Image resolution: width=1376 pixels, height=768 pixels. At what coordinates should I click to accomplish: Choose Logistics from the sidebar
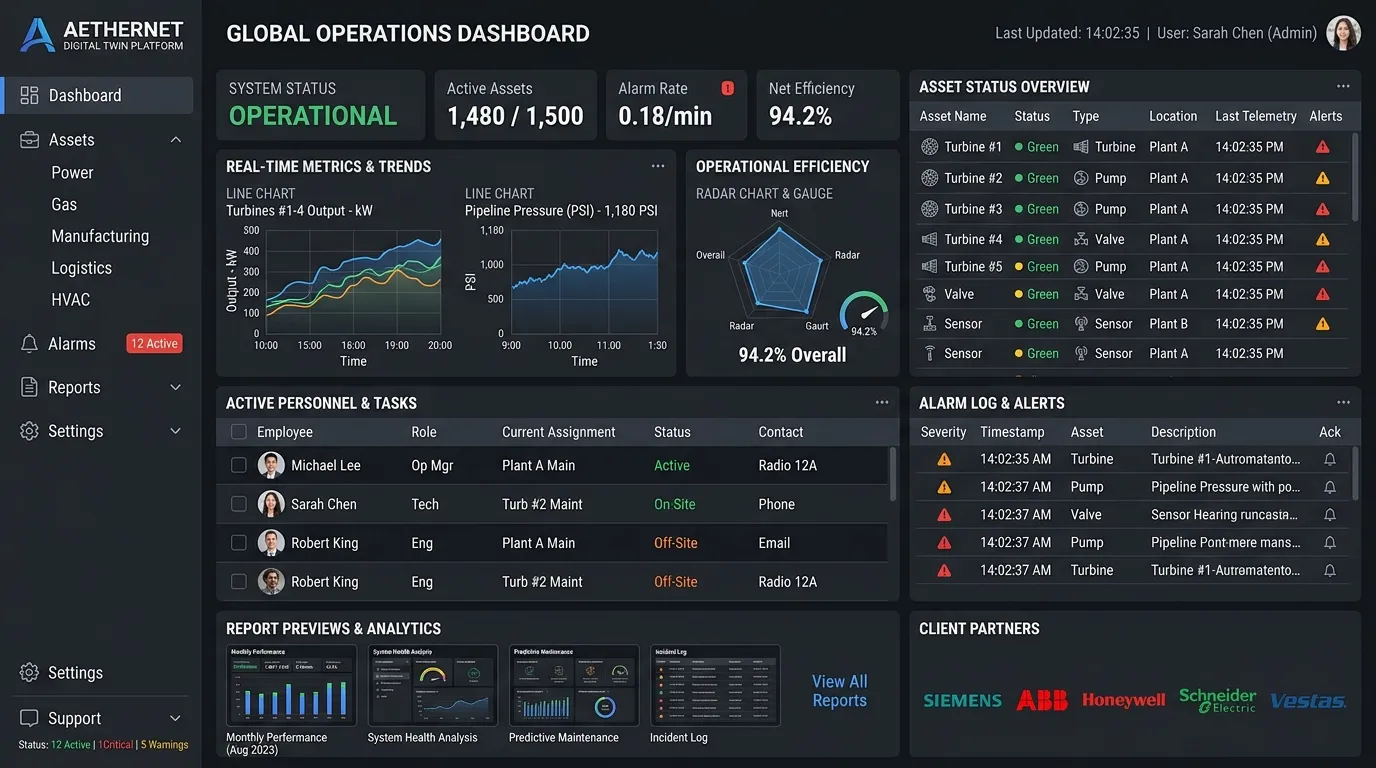(81, 268)
